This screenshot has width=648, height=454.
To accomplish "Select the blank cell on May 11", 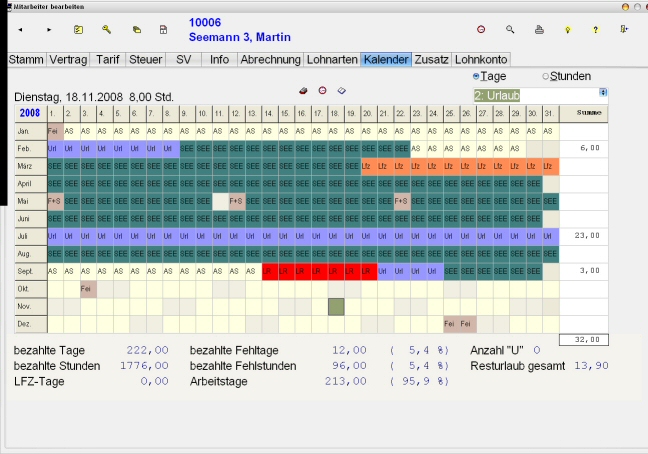I will (x=221, y=202).
